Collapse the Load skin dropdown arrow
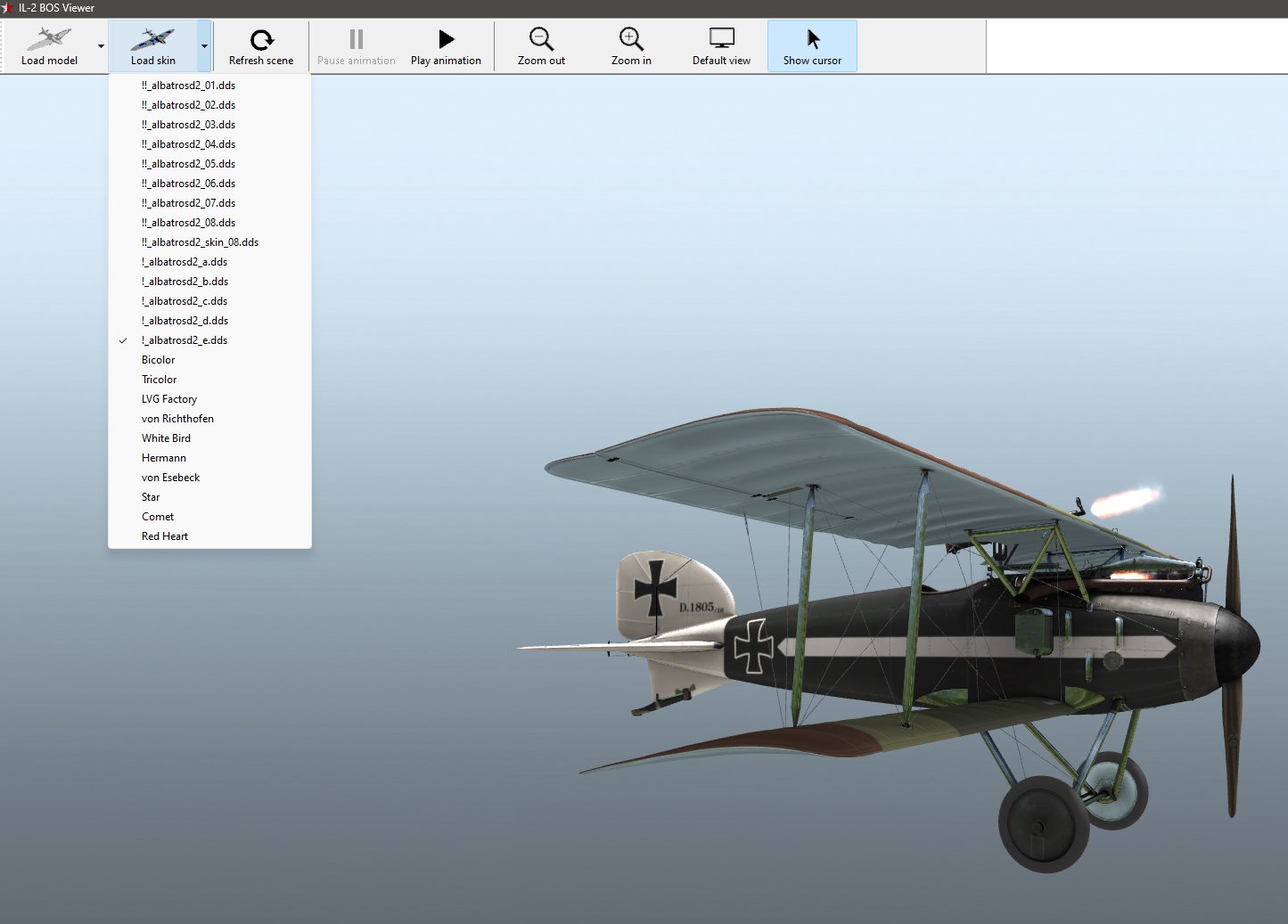 pyautogui.click(x=204, y=46)
